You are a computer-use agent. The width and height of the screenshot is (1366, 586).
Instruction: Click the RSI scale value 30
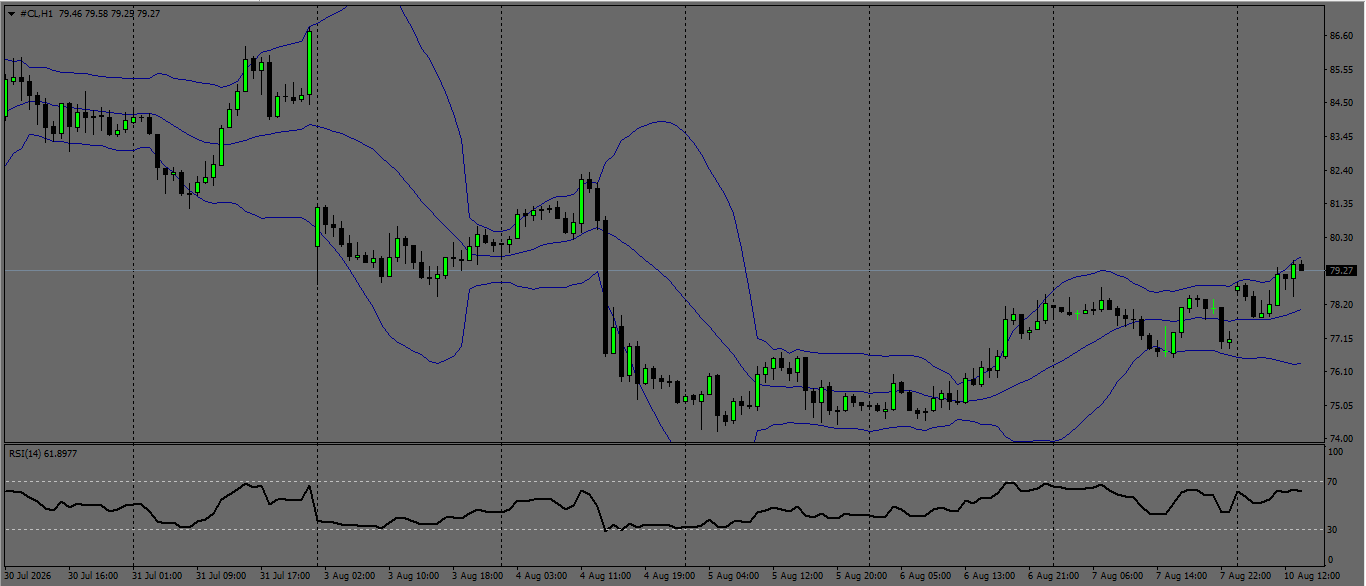(1333, 529)
